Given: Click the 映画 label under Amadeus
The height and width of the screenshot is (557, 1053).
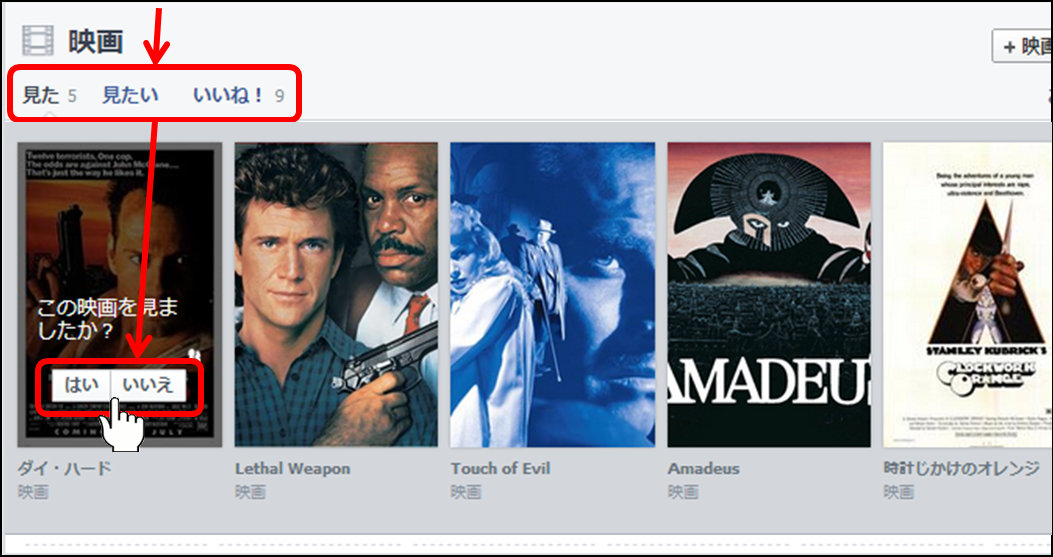Looking at the screenshot, I should point(683,492).
